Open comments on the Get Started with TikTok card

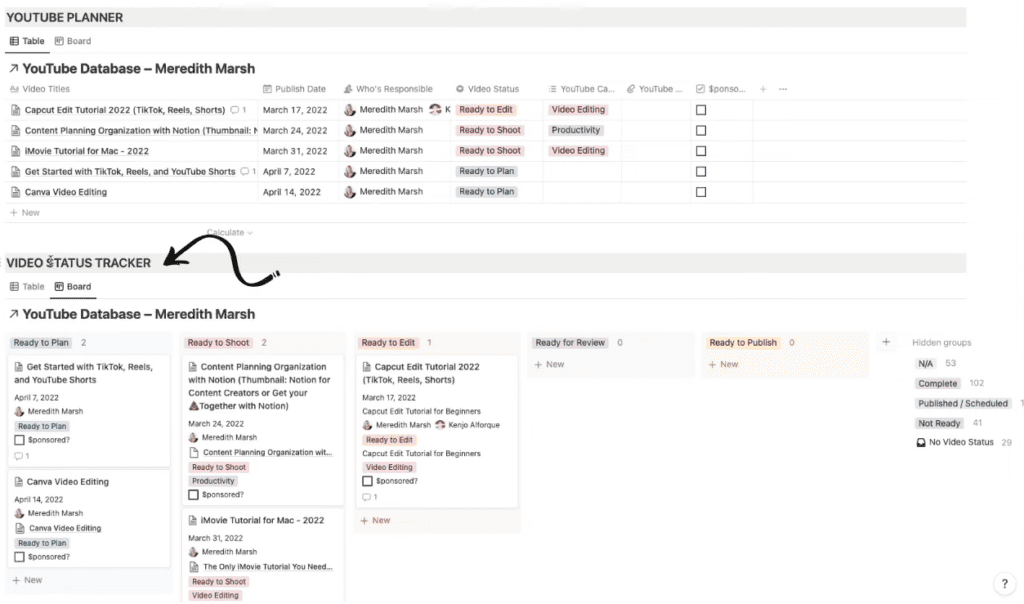tap(22, 456)
